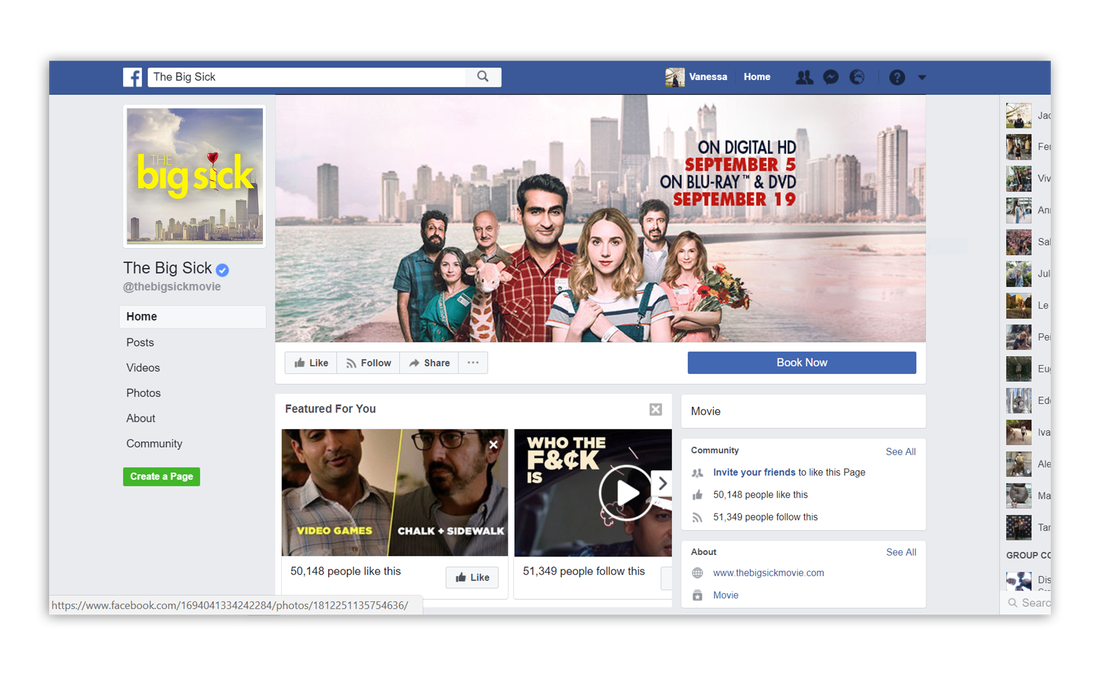Open the help question mark icon

(897, 77)
